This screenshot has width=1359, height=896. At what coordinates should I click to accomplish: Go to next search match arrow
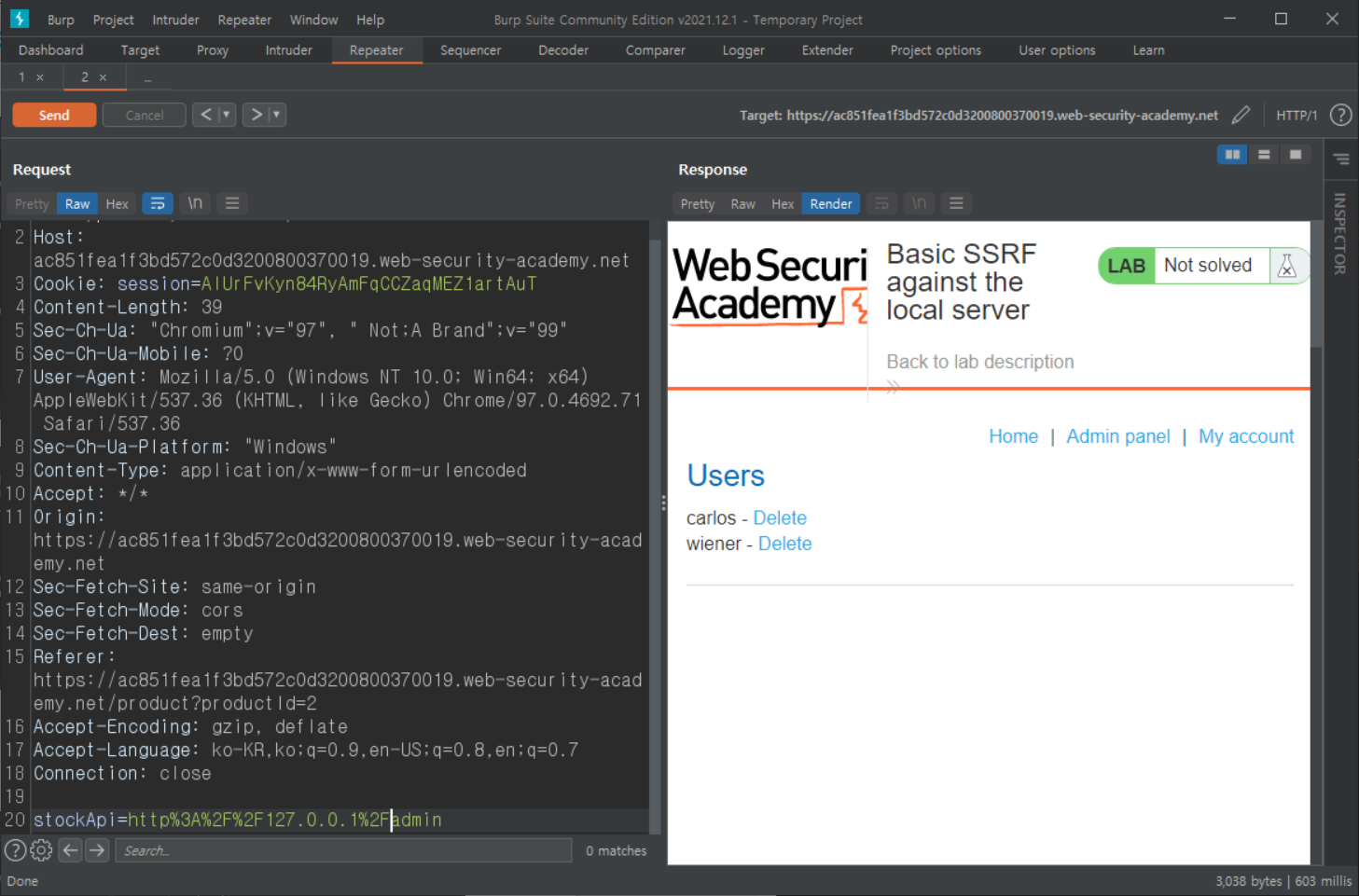(97, 850)
